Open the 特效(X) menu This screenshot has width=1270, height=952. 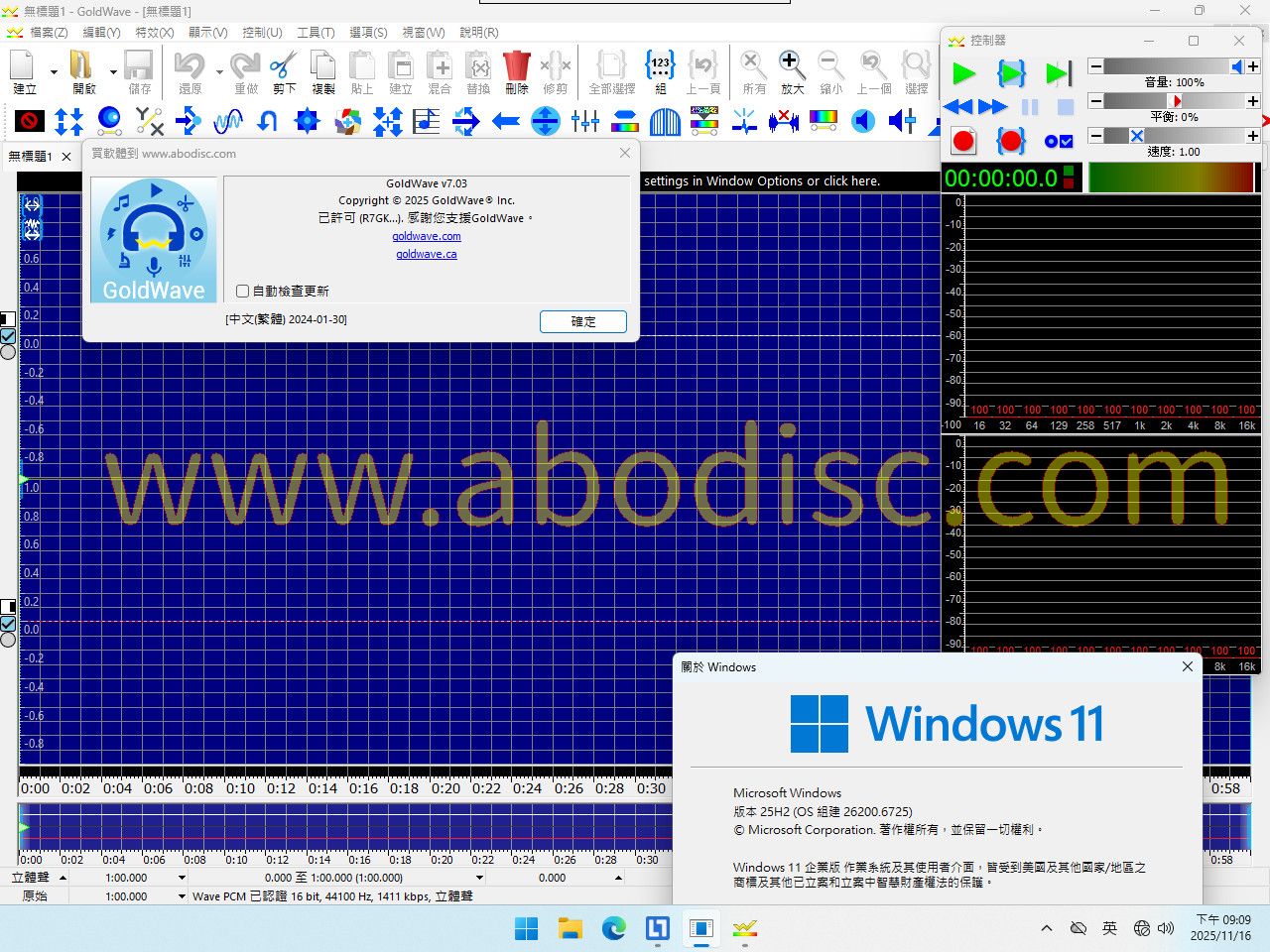pos(154,33)
